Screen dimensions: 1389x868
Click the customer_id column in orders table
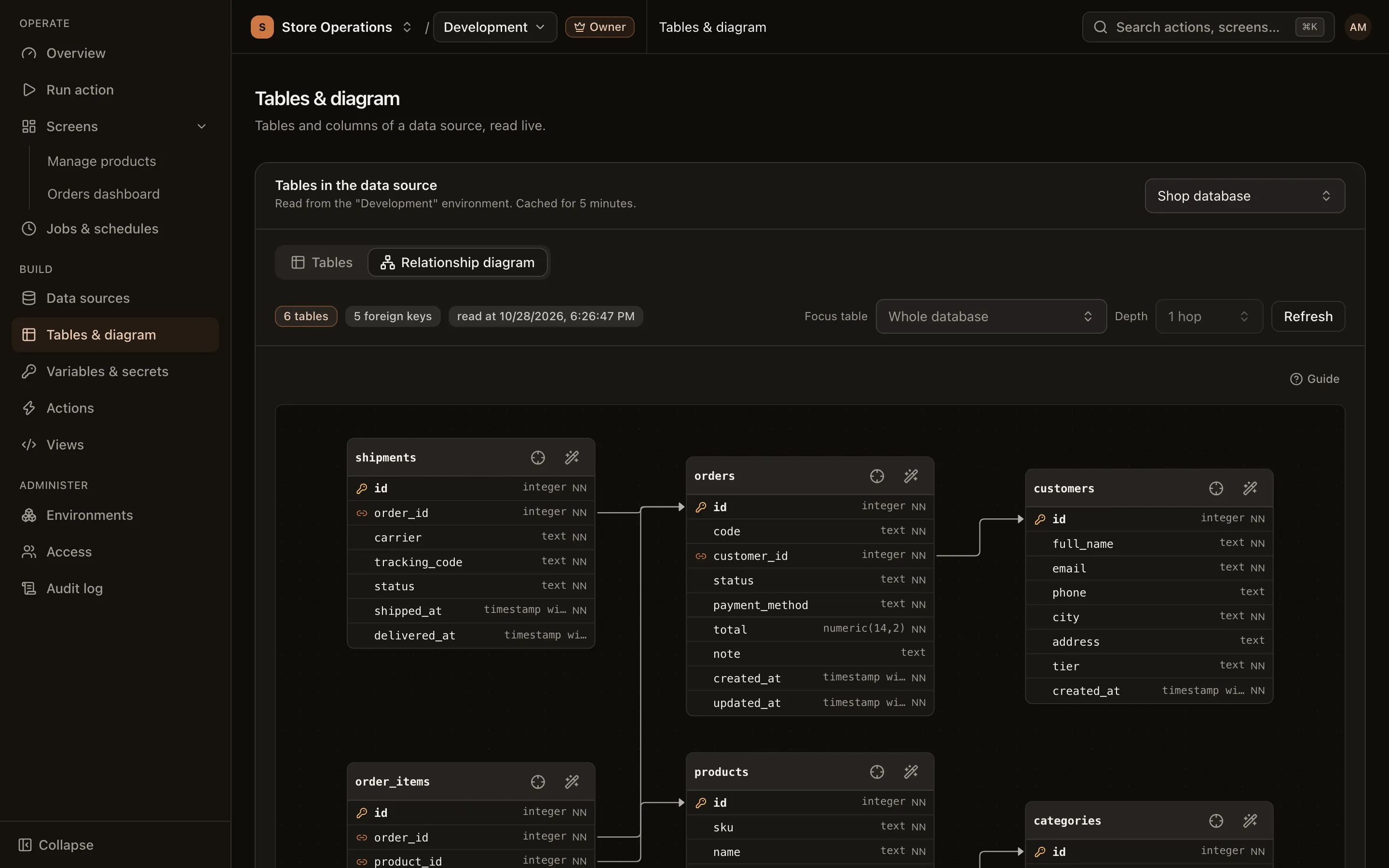810,556
